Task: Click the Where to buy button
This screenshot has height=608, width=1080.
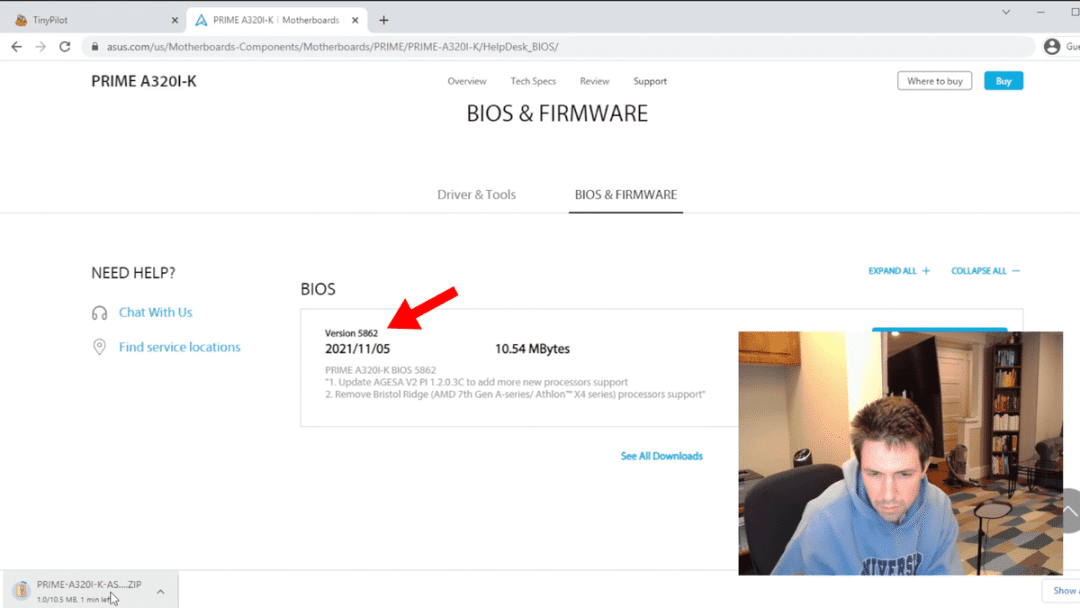Action: click(x=934, y=82)
